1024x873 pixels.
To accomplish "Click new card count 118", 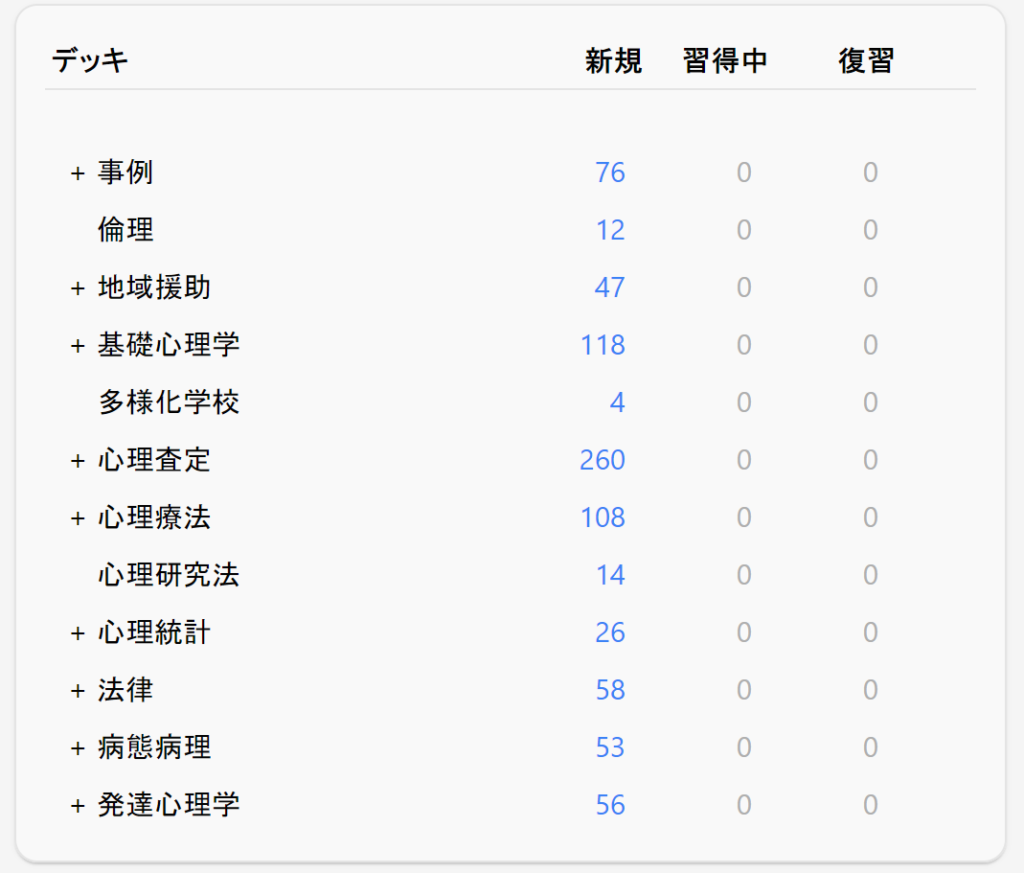I will 602,345.
